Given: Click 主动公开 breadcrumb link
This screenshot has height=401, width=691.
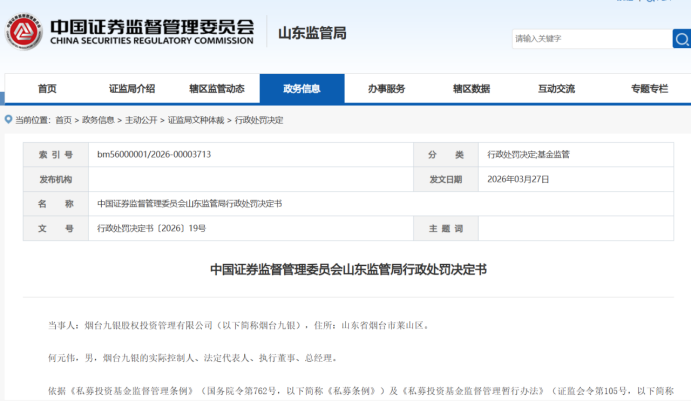Looking at the screenshot, I should (141, 120).
